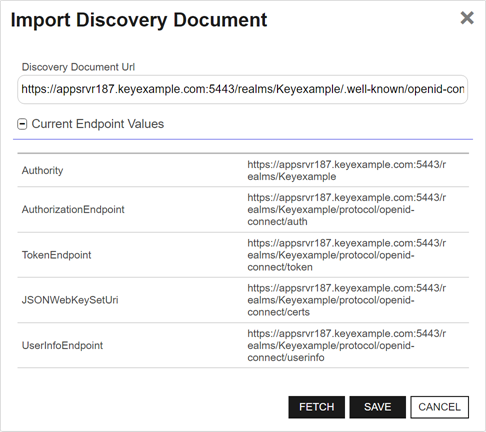Click the Discovery Document Url input field
Image resolution: width=486 pixels, height=432 pixels.
pyautogui.click(x=243, y=89)
